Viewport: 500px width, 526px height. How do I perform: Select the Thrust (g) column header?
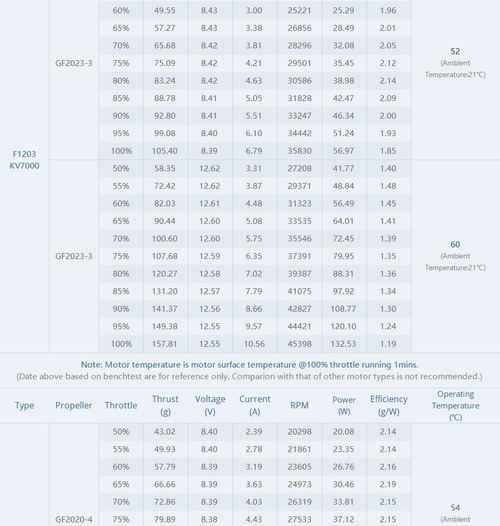click(x=165, y=405)
